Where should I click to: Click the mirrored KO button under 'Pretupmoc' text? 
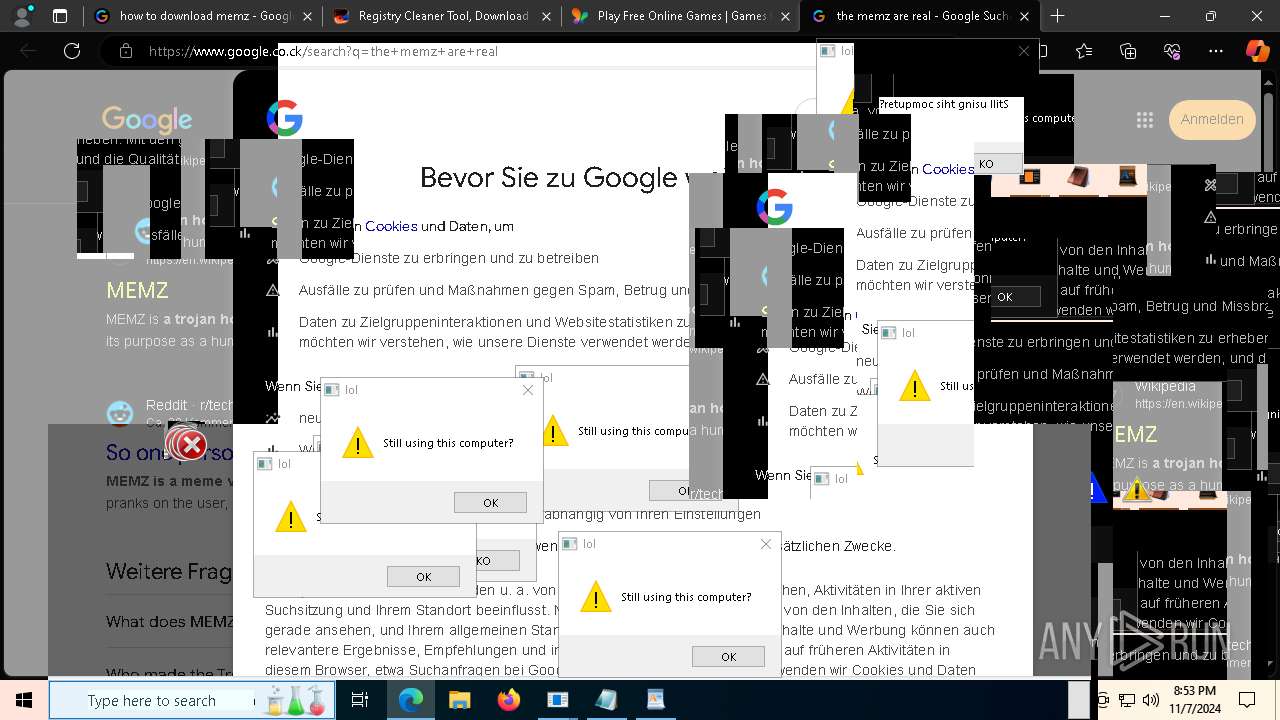987,163
